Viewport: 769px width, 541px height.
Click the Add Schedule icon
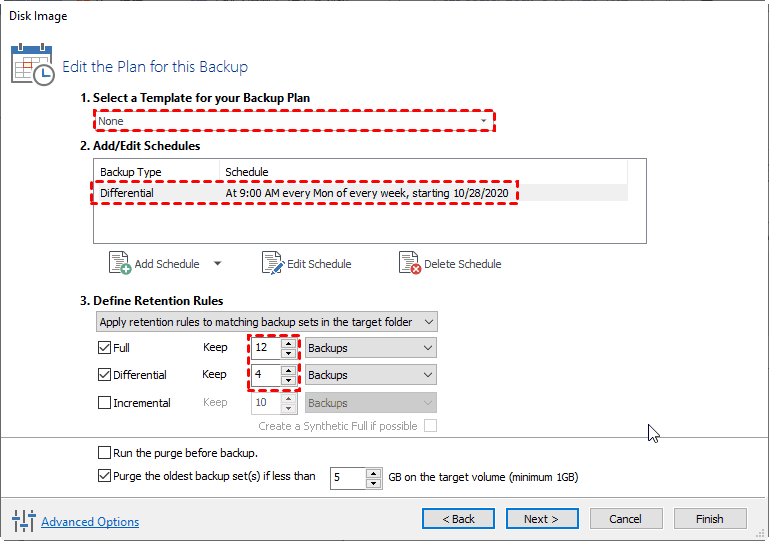[x=119, y=263]
